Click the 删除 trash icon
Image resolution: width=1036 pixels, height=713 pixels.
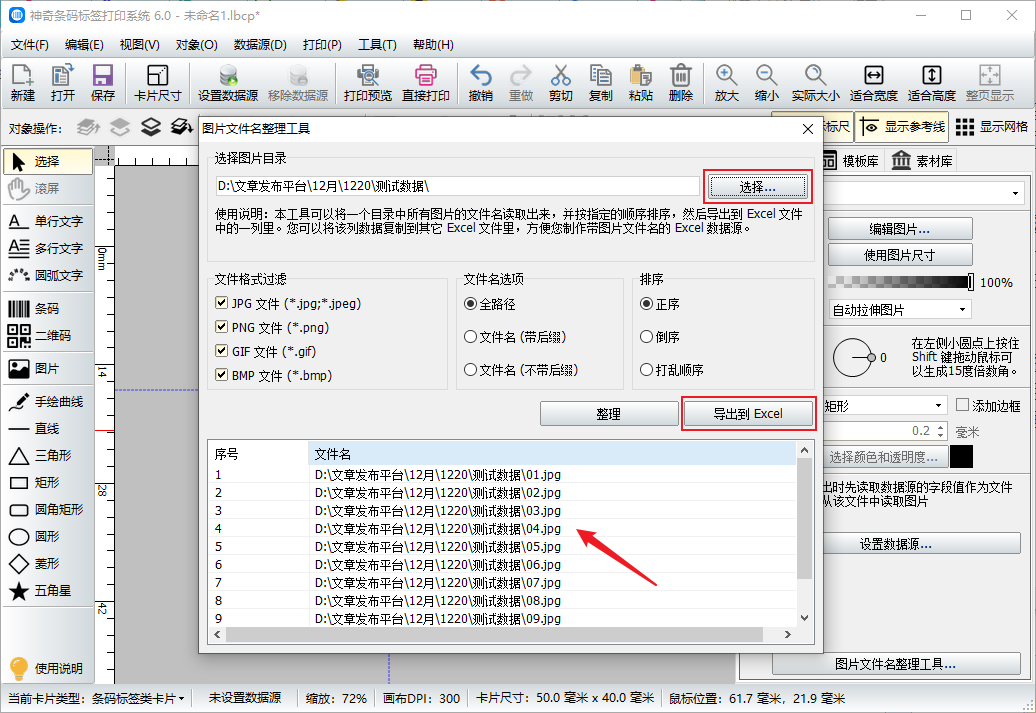[x=681, y=83]
